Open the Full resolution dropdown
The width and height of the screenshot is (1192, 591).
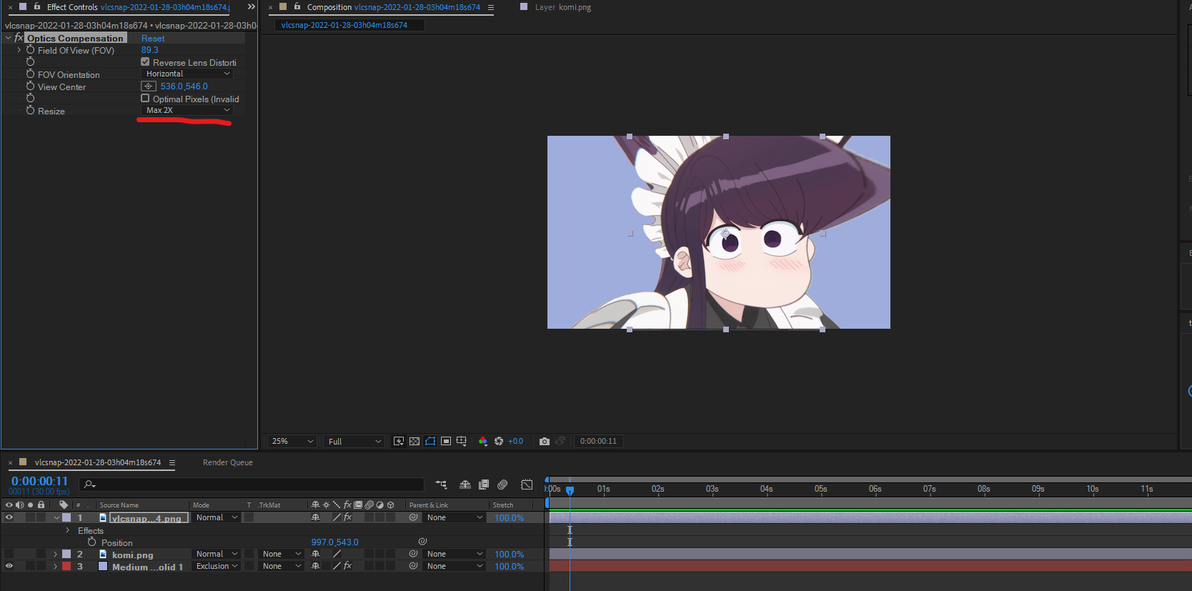[355, 441]
